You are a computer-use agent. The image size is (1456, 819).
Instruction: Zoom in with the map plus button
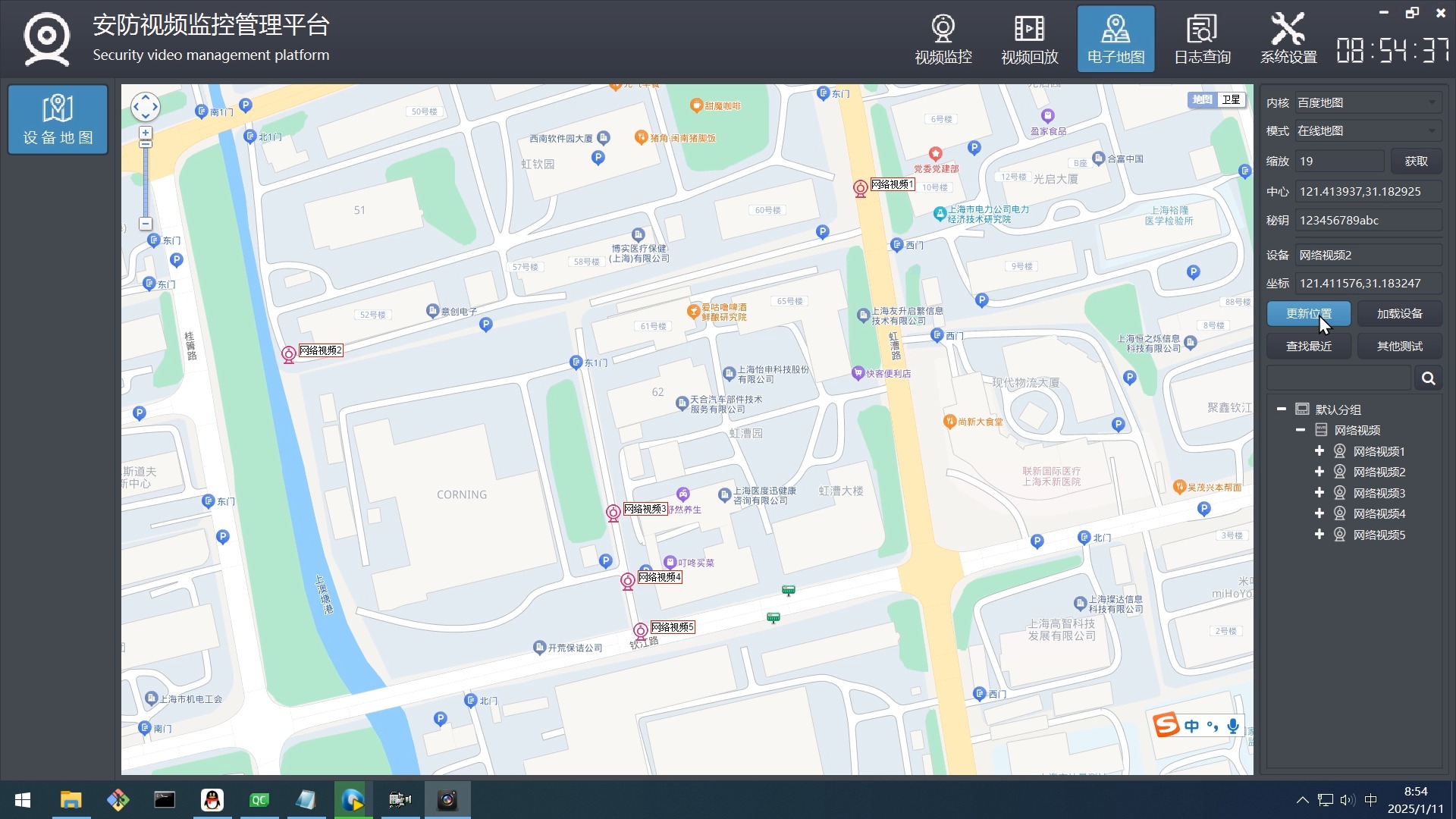click(145, 133)
